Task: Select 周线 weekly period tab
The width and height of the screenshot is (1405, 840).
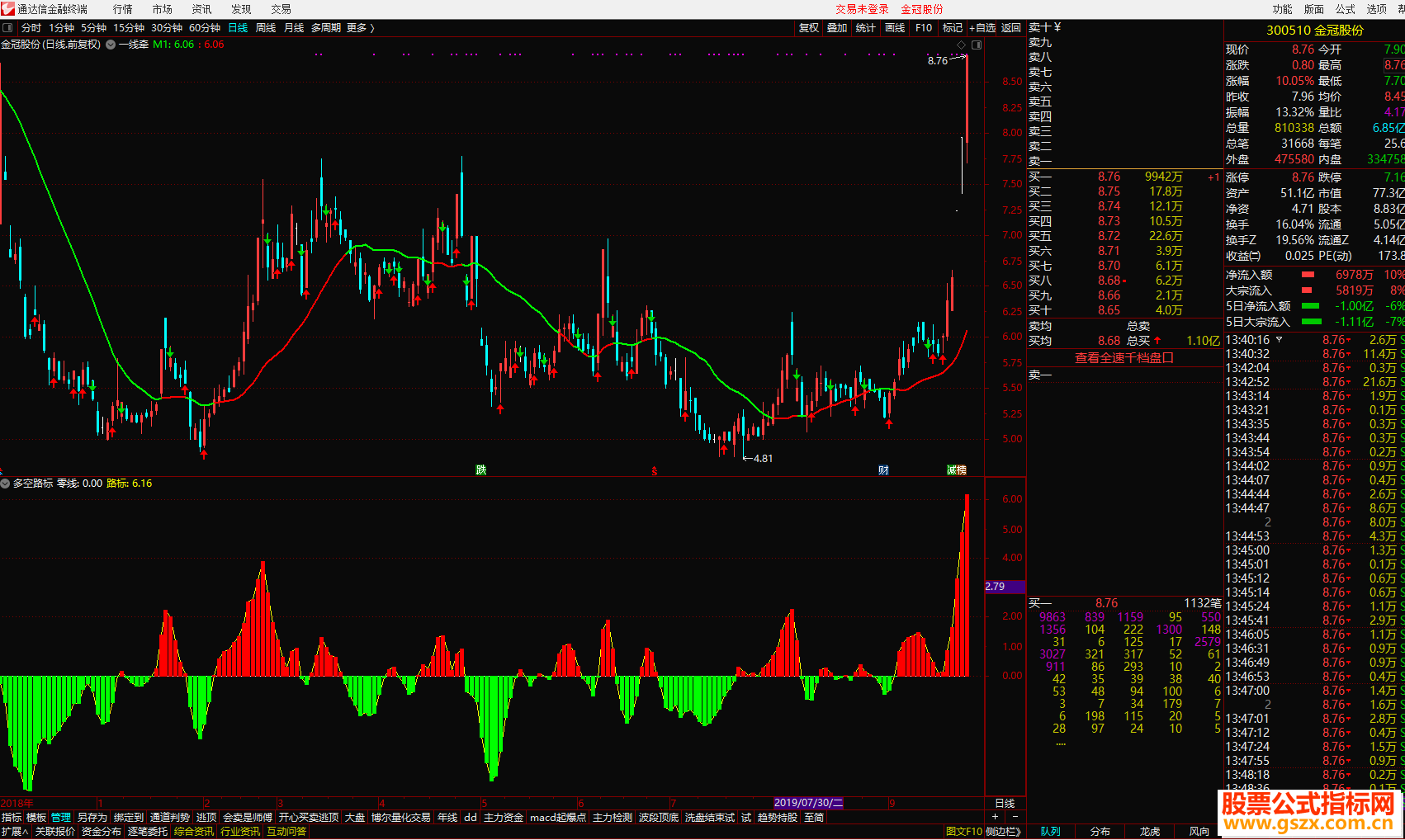Action: pos(266,28)
